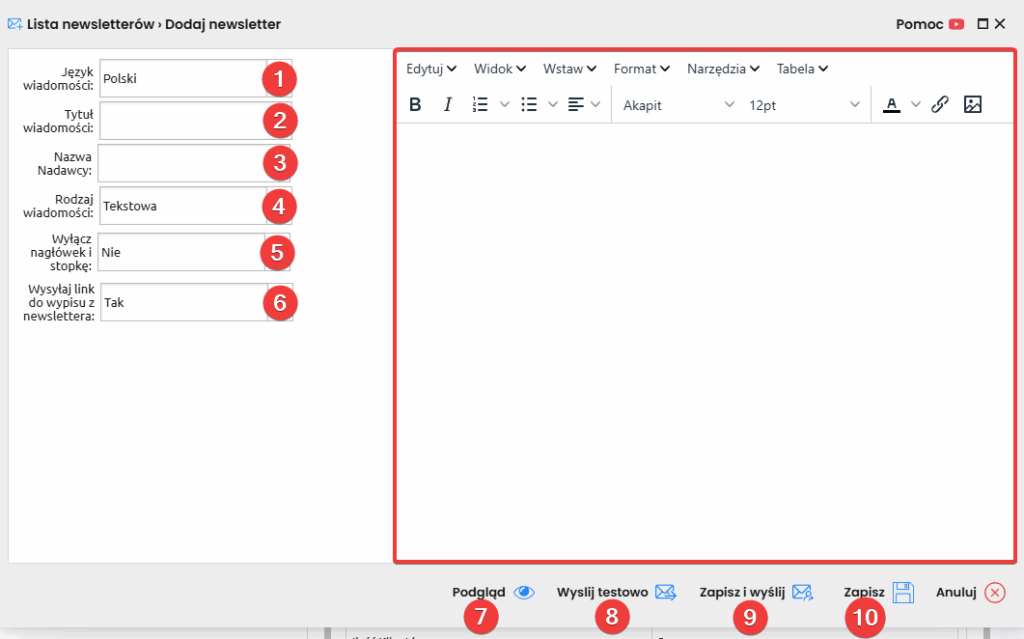Open the Wstaw menu
The width and height of the screenshot is (1024, 639).
[569, 69]
